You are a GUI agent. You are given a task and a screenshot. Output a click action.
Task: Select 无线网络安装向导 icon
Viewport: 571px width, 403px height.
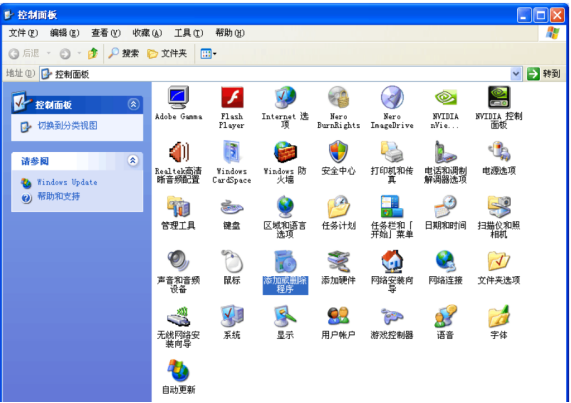tap(178, 316)
